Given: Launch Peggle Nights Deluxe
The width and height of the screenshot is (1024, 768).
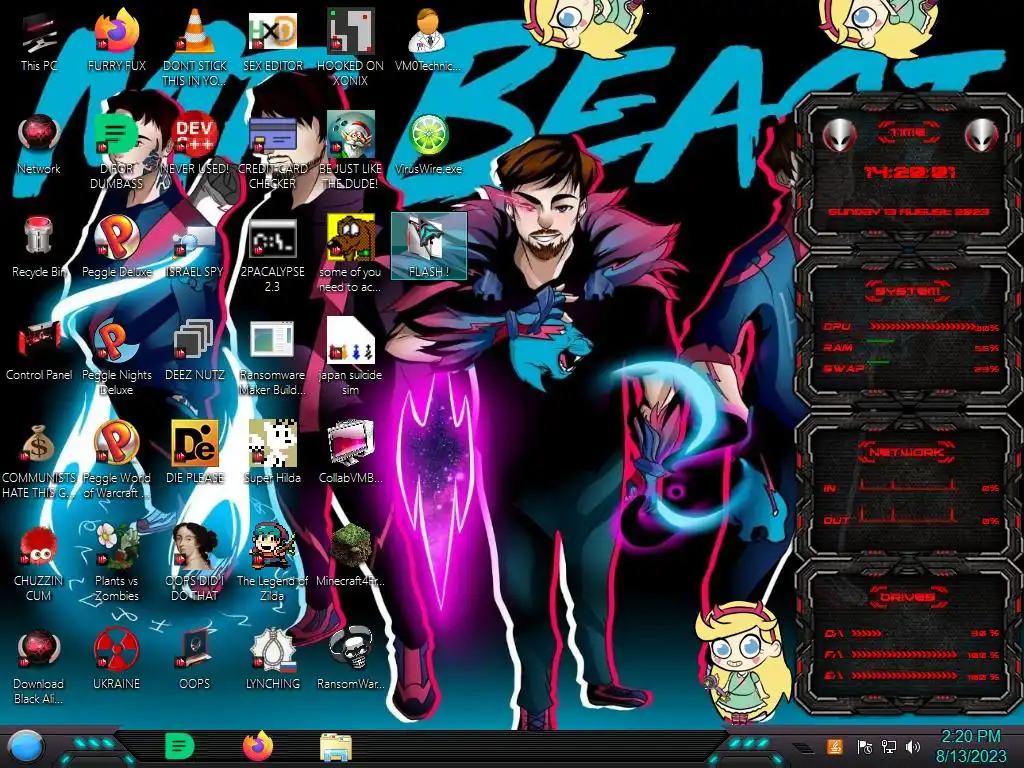Looking at the screenshot, I should (x=116, y=357).
